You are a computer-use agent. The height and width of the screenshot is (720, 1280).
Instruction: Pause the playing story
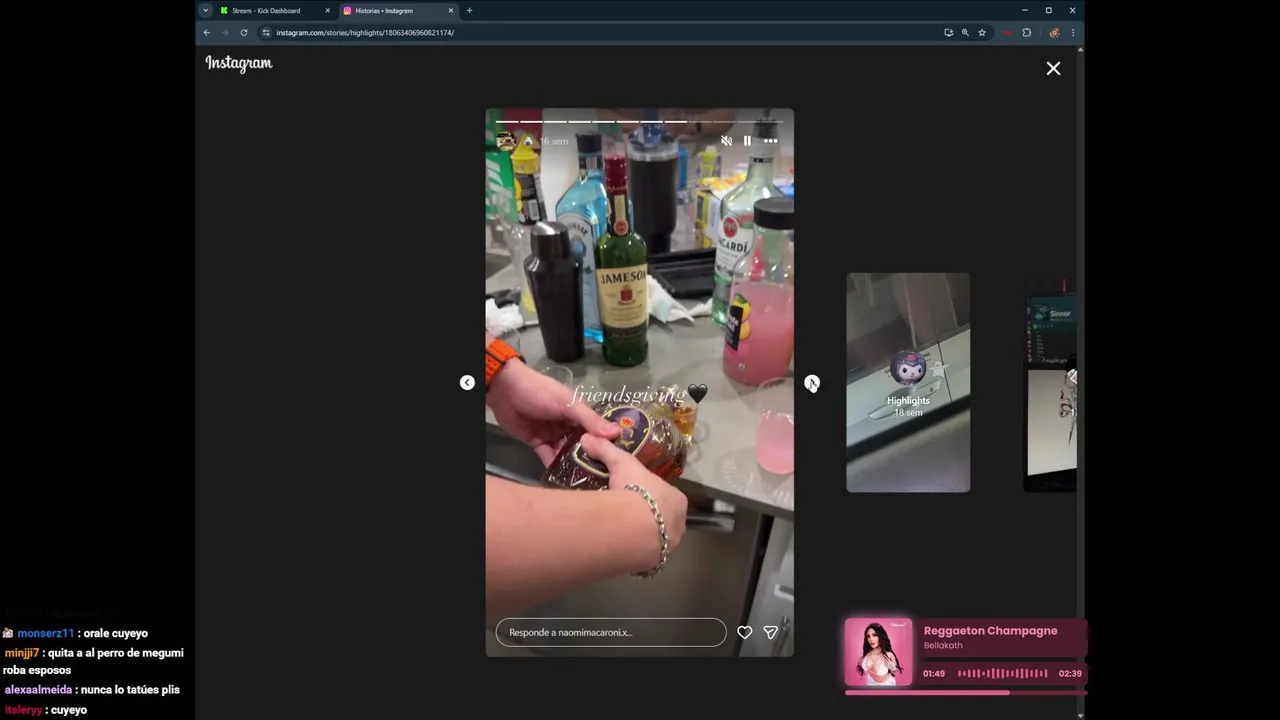(x=747, y=141)
